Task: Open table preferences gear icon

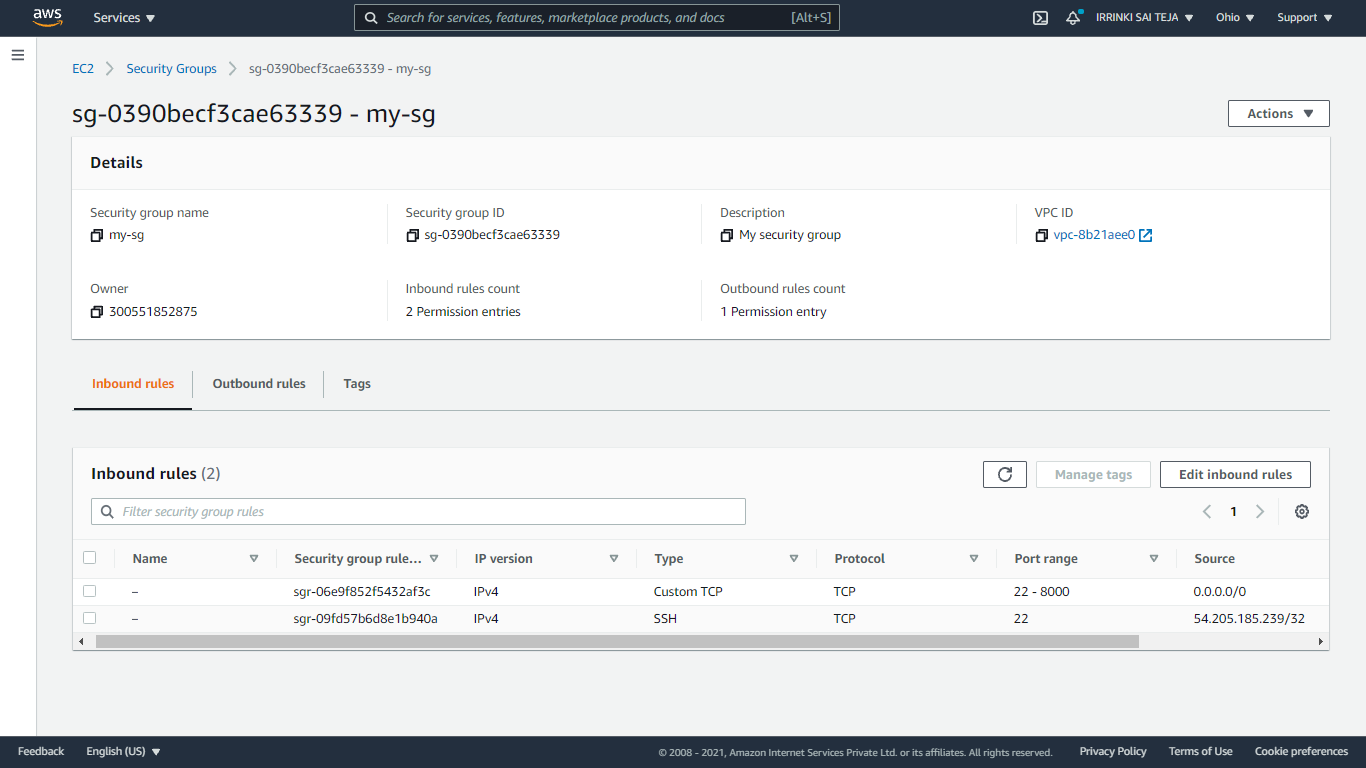Action: pos(1301,511)
